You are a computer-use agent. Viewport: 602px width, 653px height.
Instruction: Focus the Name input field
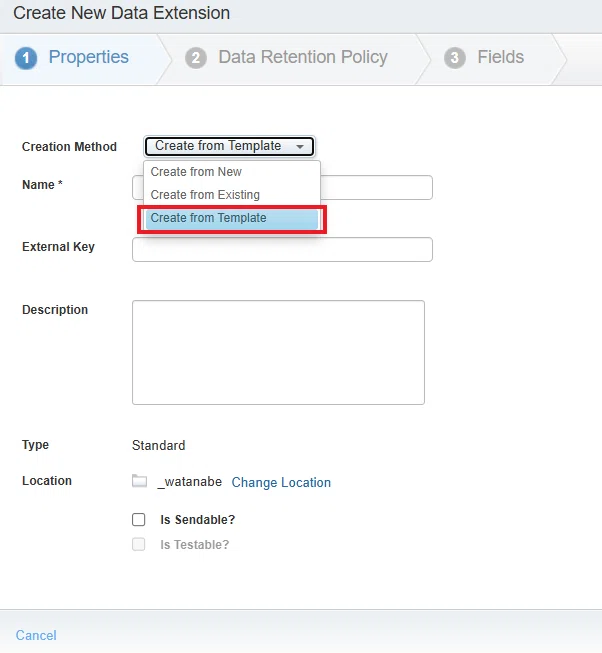point(282,187)
